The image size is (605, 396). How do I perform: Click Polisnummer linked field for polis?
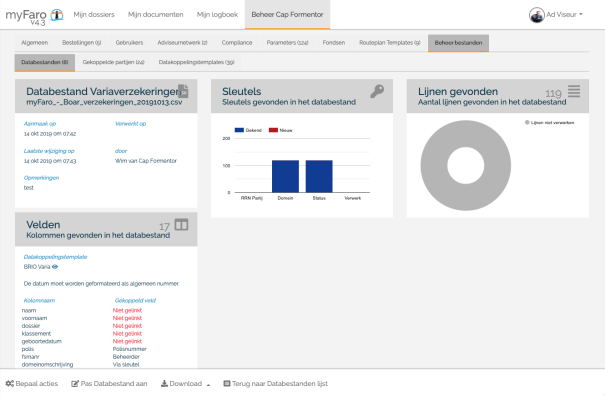click(130, 349)
